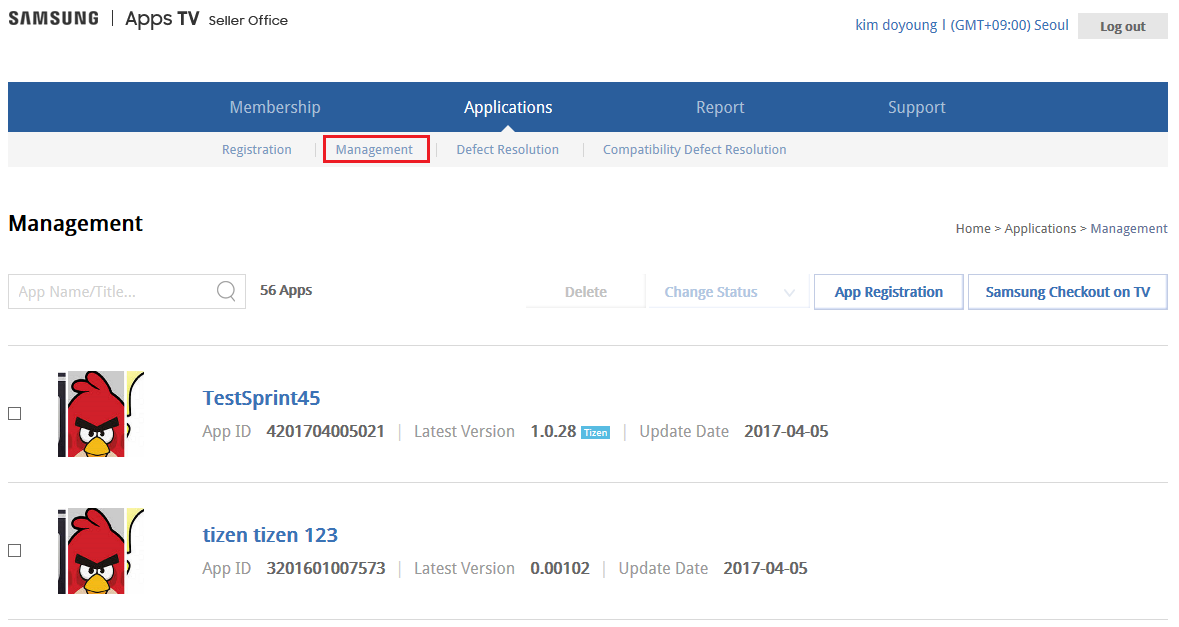
Task: Click App ID value 4201704005021
Action: click(326, 432)
